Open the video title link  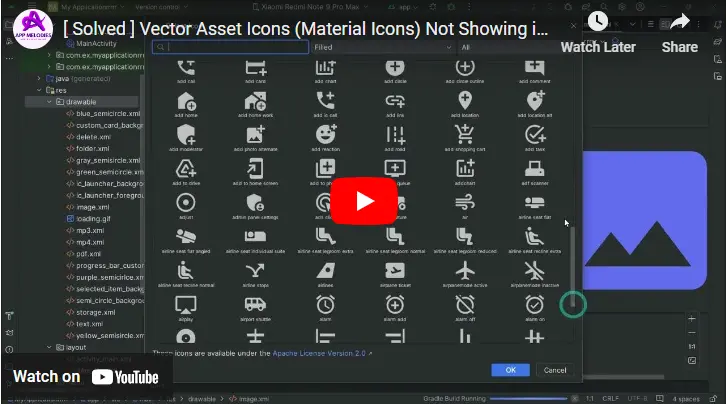[306, 29]
